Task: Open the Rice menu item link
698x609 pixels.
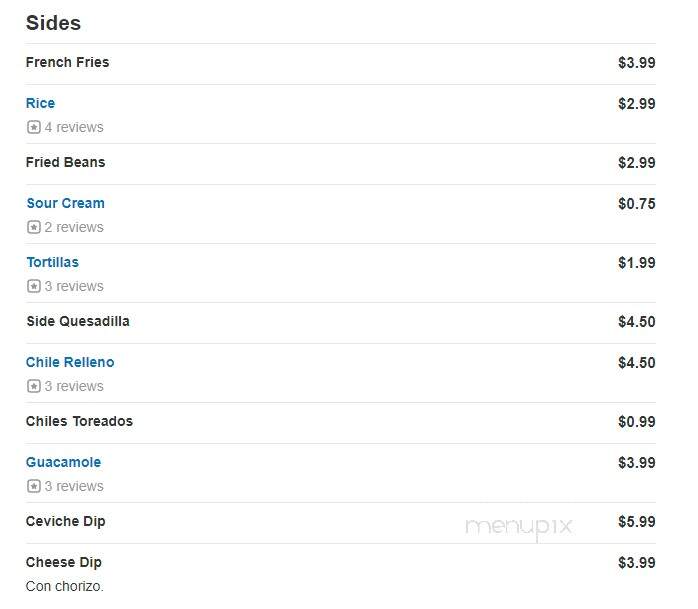Action: (41, 103)
